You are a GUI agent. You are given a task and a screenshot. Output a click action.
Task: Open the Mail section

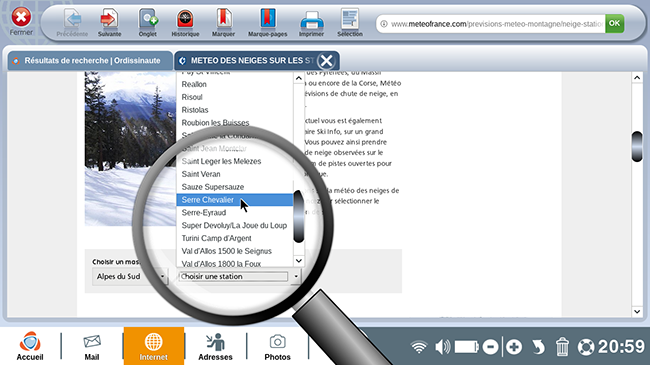point(92,346)
